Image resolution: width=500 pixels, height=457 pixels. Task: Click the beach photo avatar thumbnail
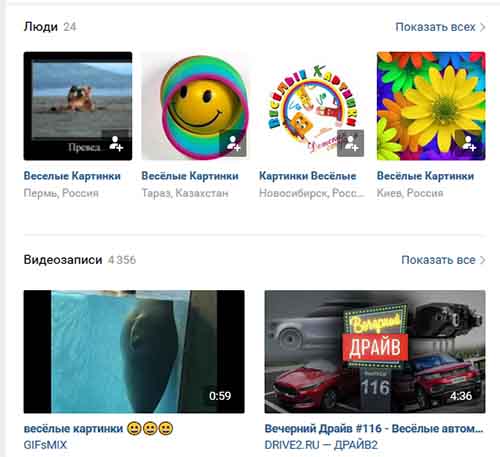pyautogui.click(x=78, y=106)
